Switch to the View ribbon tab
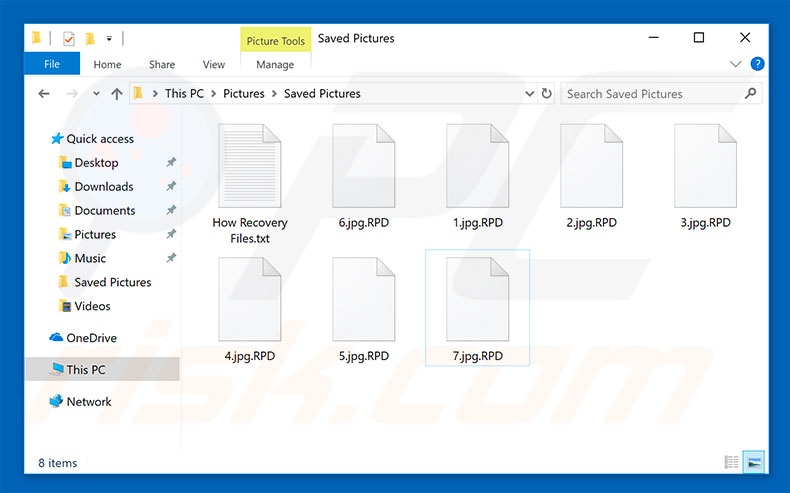The height and width of the screenshot is (493, 790). coord(214,64)
